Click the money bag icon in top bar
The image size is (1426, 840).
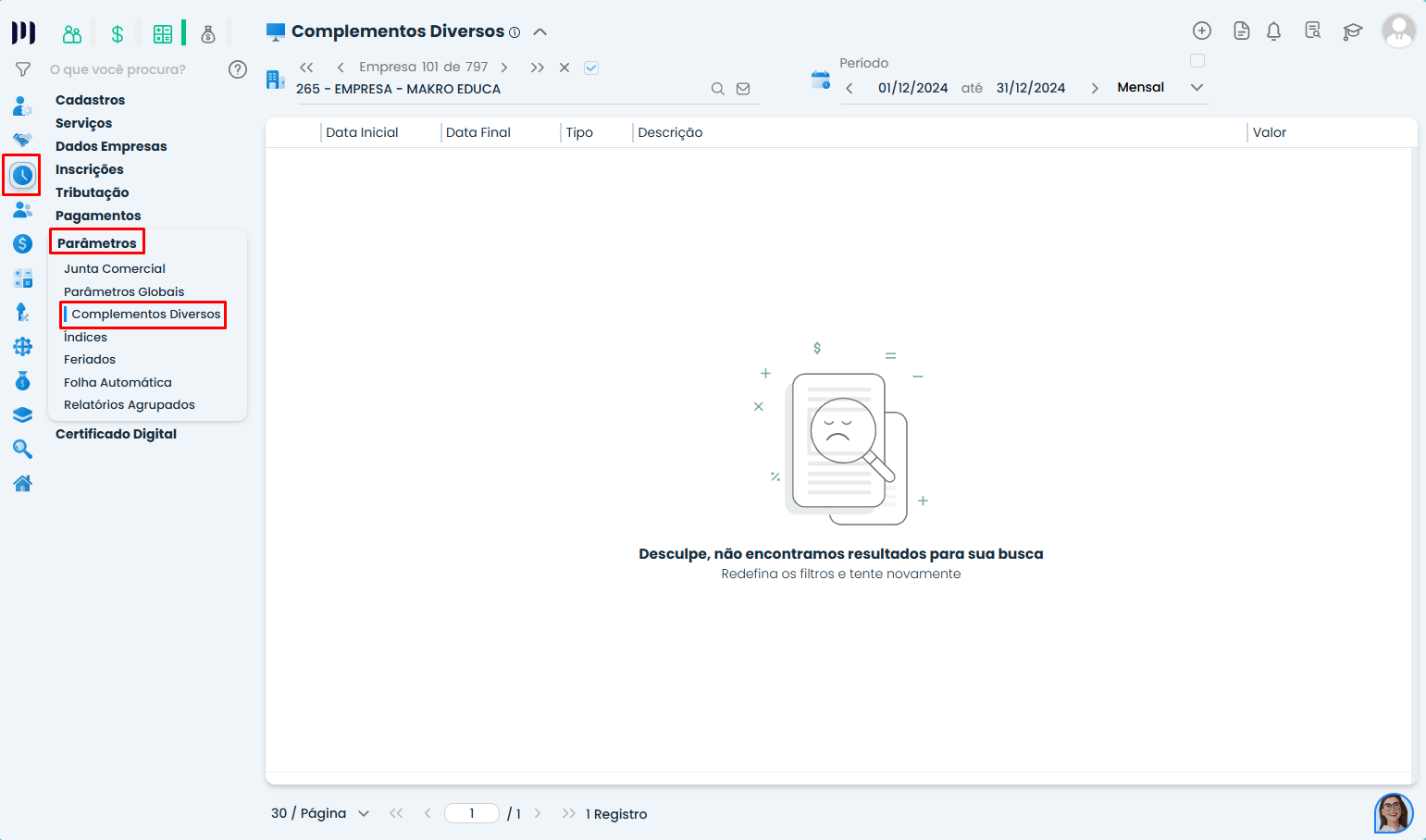tap(208, 33)
